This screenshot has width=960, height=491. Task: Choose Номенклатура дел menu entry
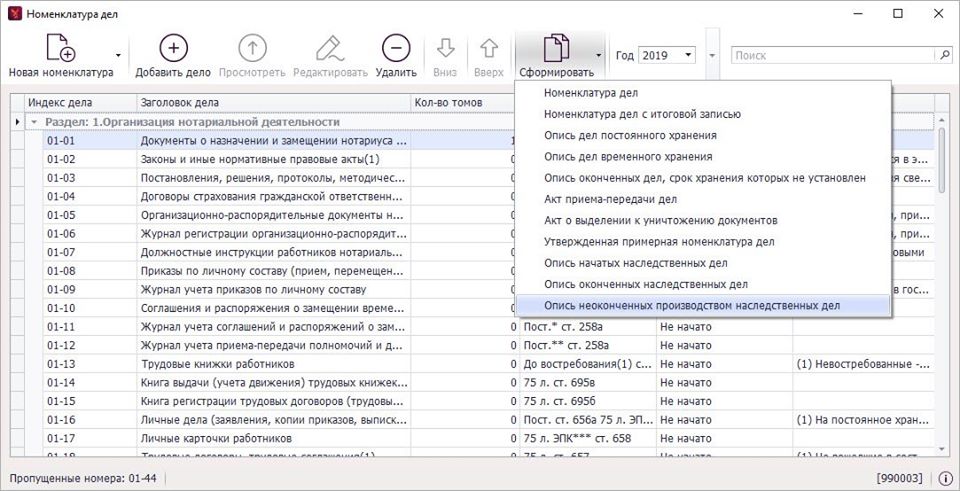703,93
